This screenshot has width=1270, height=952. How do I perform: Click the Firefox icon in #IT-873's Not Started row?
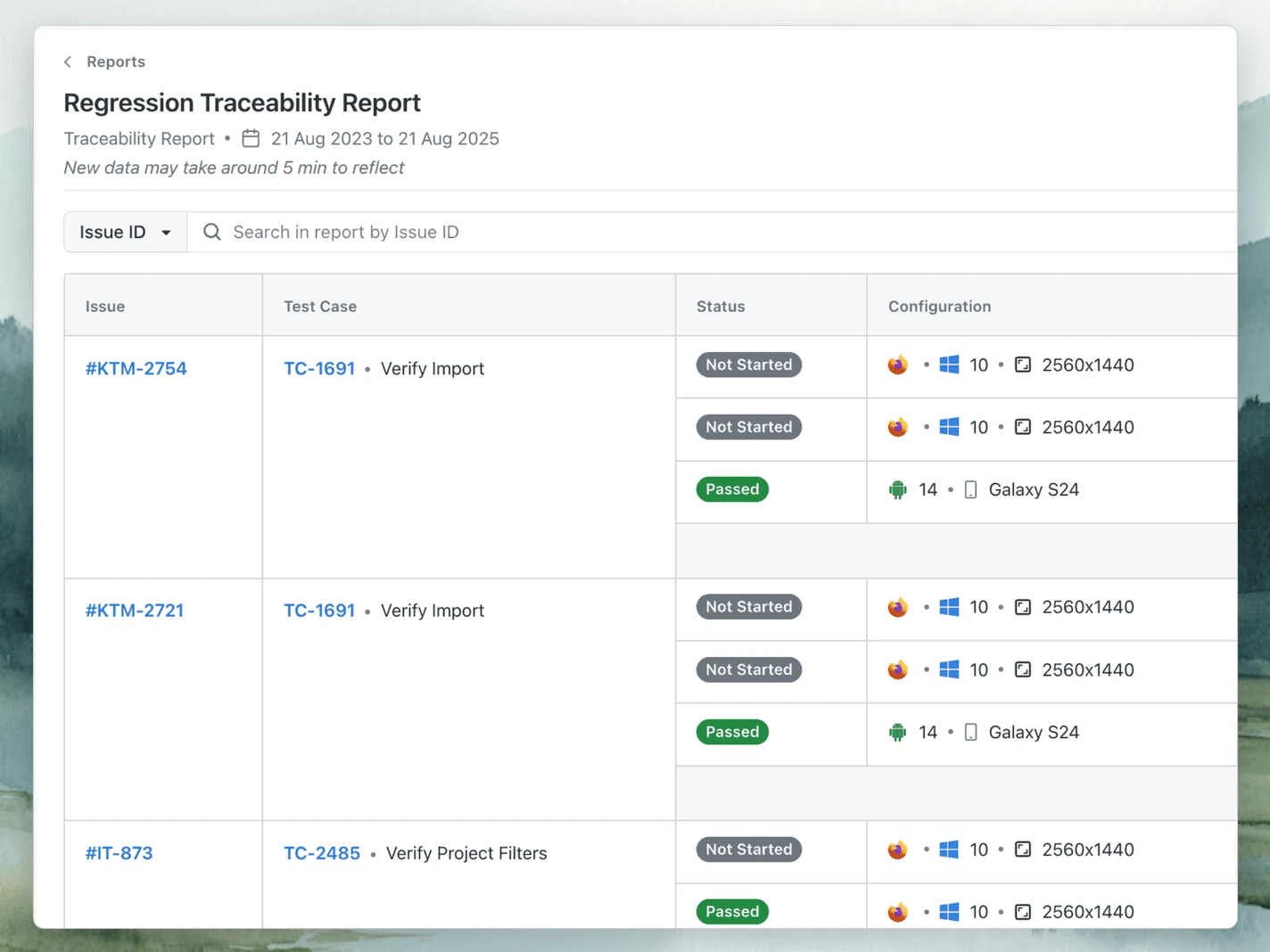pyautogui.click(x=898, y=849)
